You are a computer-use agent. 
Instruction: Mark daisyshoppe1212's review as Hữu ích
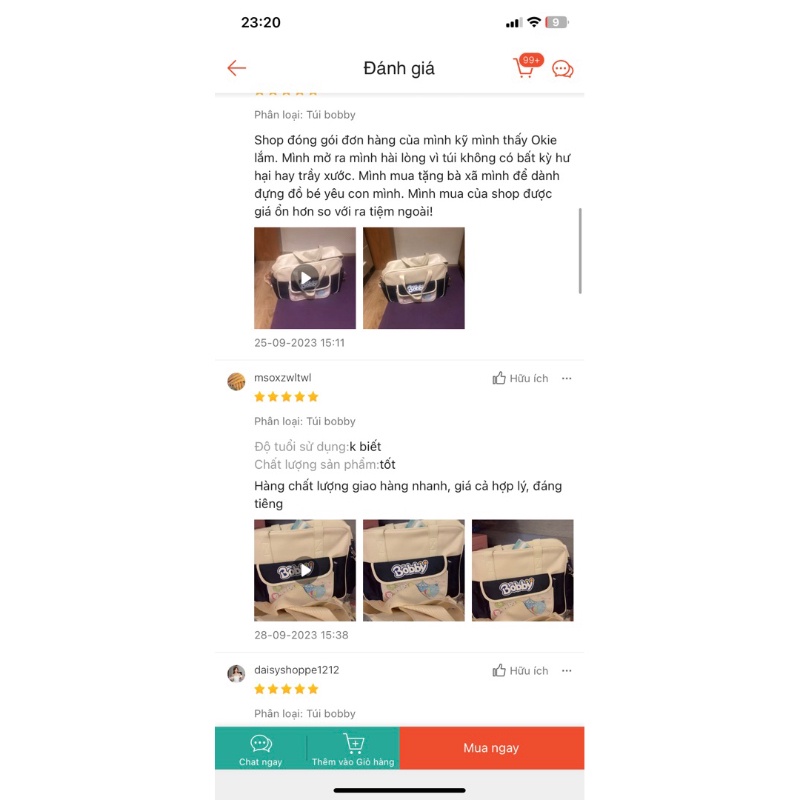[x=520, y=670]
